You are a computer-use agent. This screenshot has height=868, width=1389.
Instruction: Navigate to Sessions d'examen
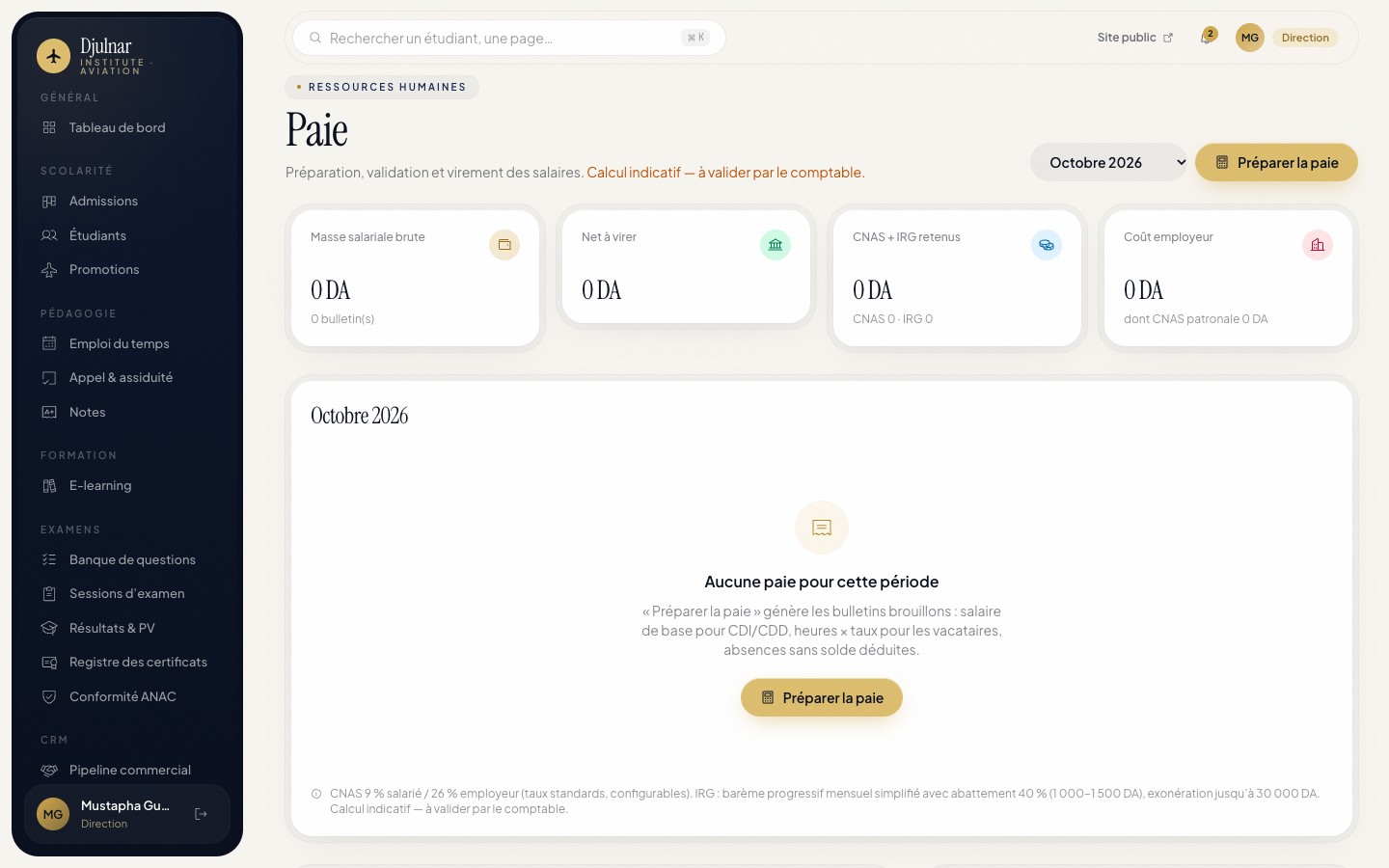127,593
